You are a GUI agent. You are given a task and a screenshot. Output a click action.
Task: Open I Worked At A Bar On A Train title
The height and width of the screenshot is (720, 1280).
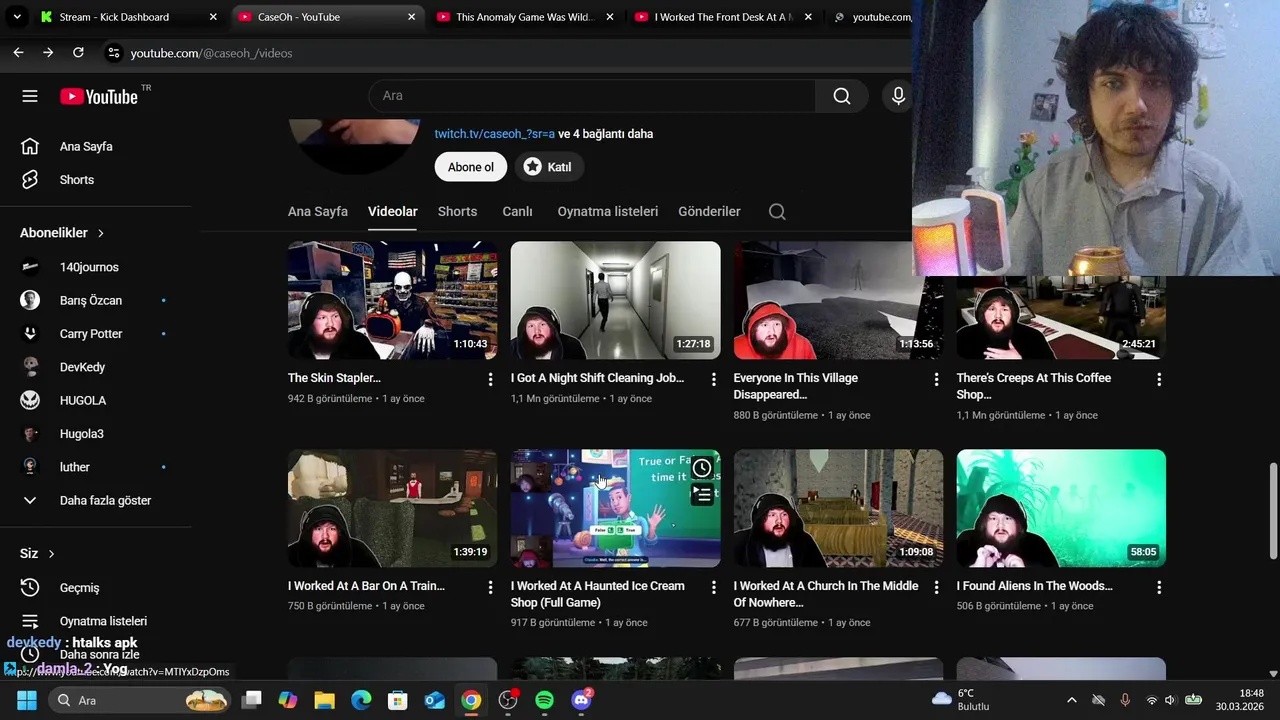pos(366,586)
